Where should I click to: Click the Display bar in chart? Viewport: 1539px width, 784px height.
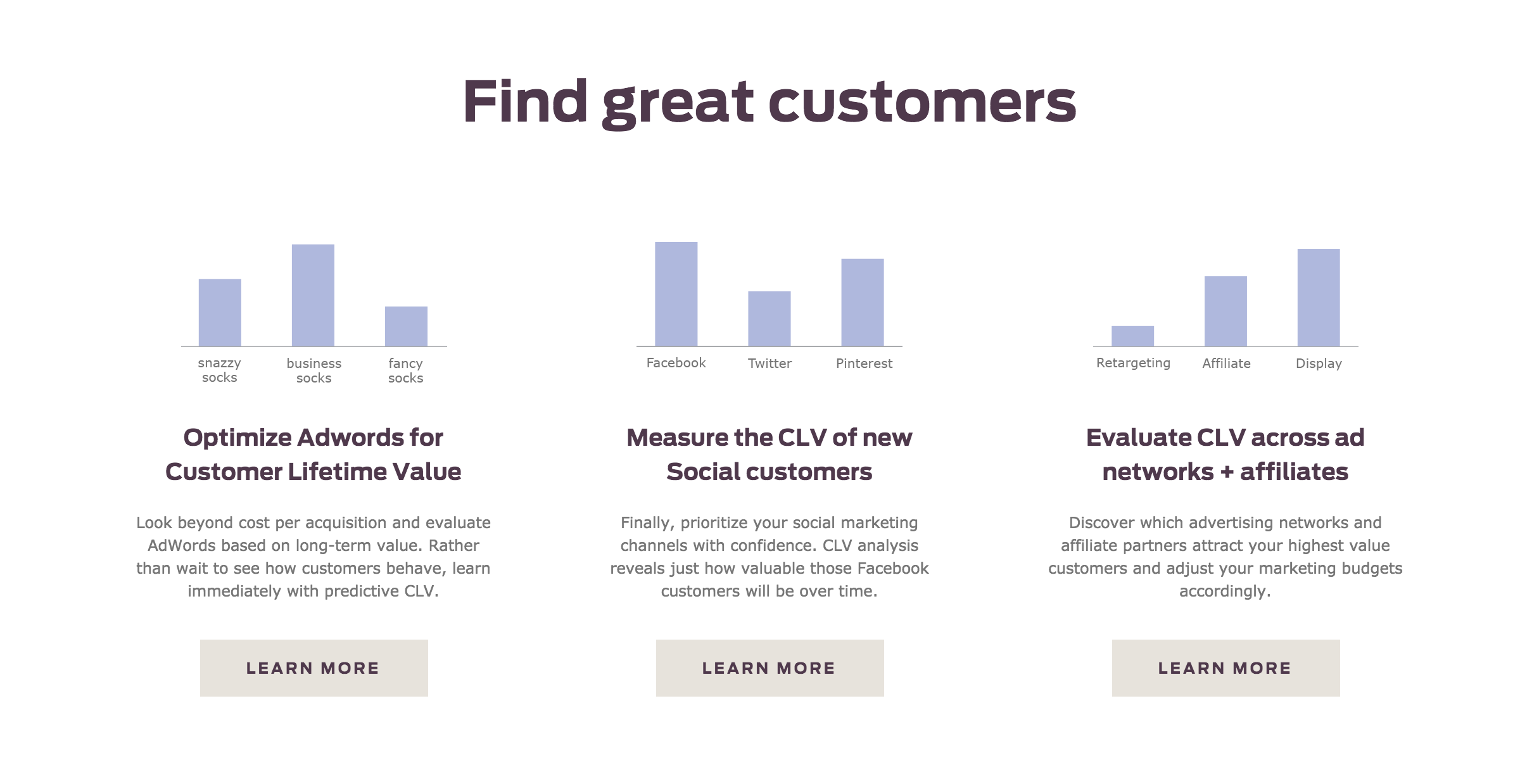click(x=1319, y=298)
